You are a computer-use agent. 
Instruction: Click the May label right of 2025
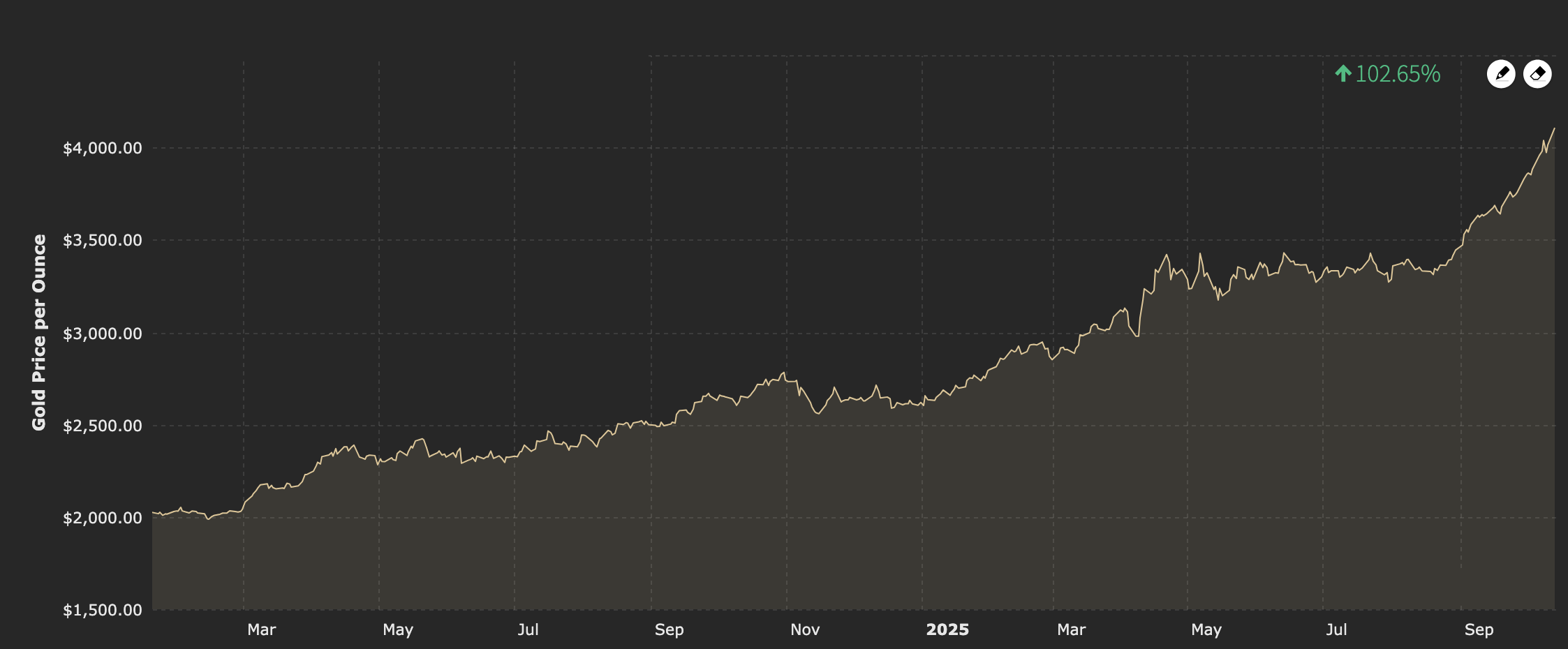pyautogui.click(x=1206, y=629)
